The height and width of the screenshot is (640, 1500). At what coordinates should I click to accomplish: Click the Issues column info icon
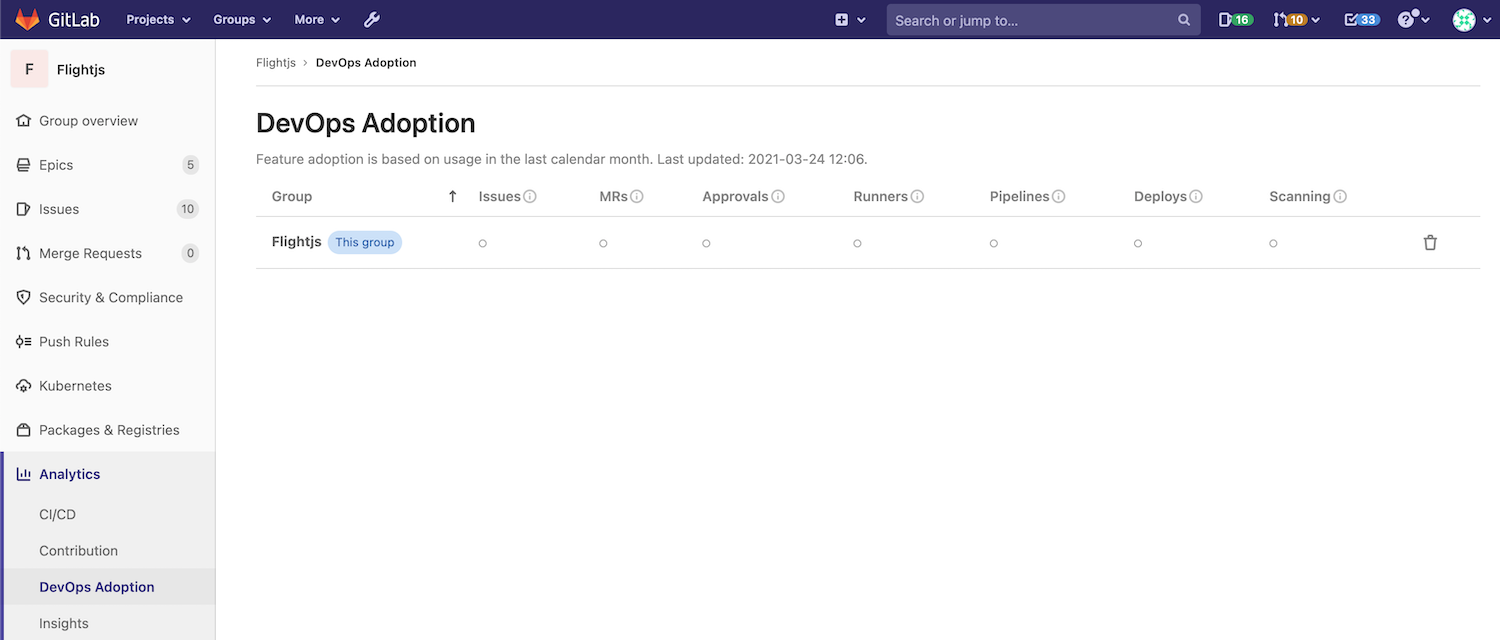[530, 196]
